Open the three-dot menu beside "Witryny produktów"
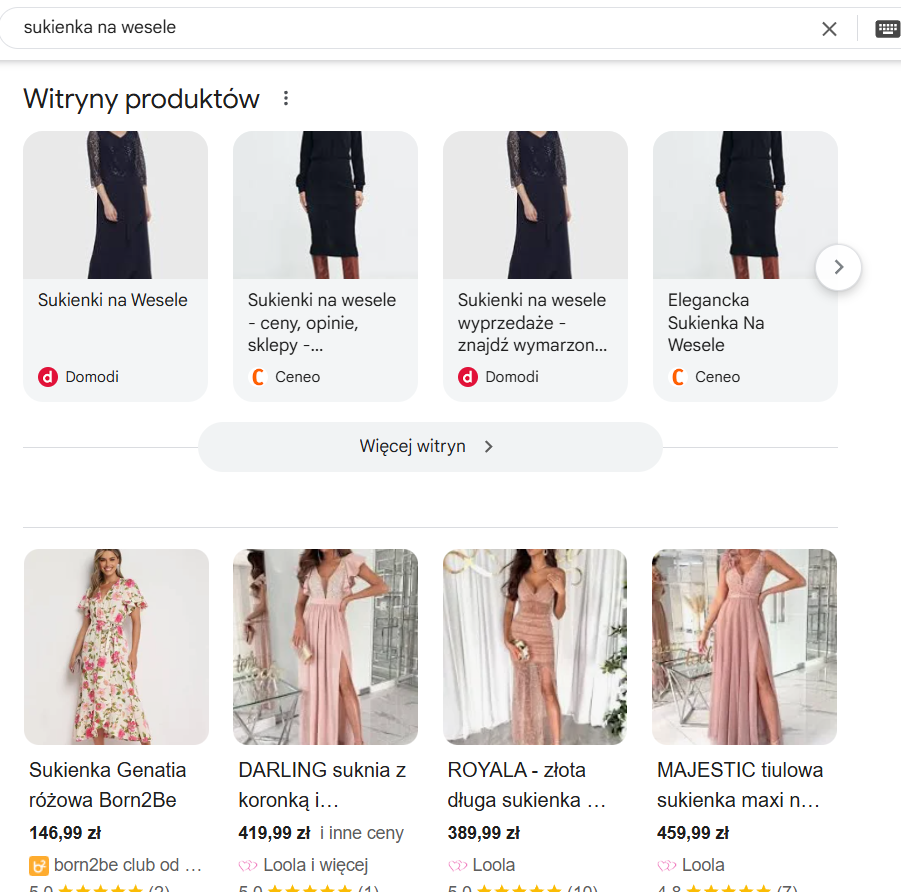Screen dimensions: 901x892 pyautogui.click(x=286, y=97)
